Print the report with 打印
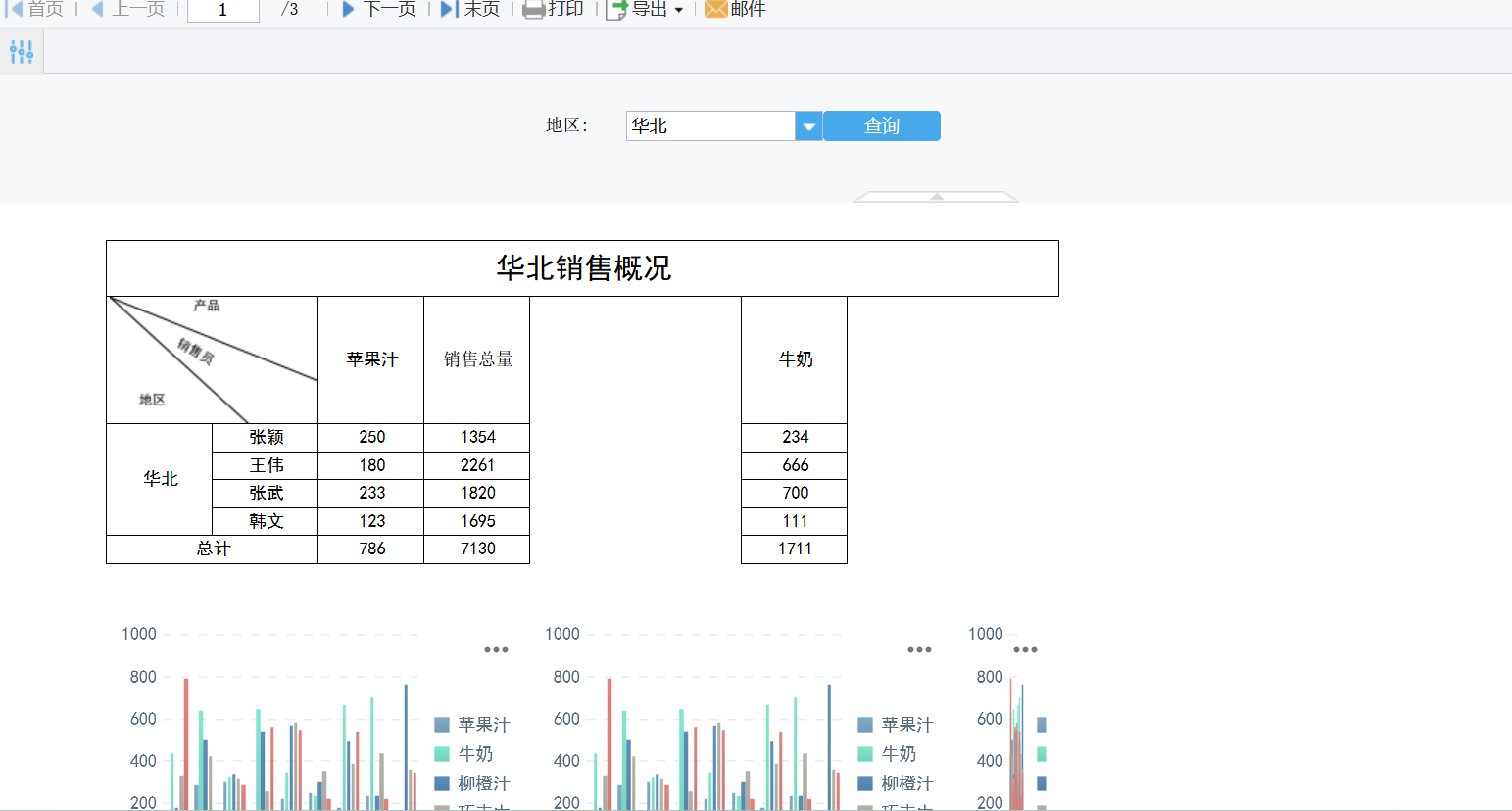The image size is (1512, 811). tap(553, 9)
